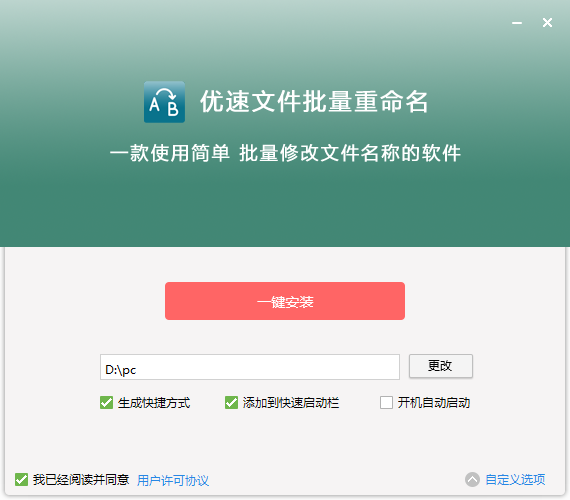The image size is (570, 500).
Task: Click the title 优速文件批量重命名
Action: point(314,101)
